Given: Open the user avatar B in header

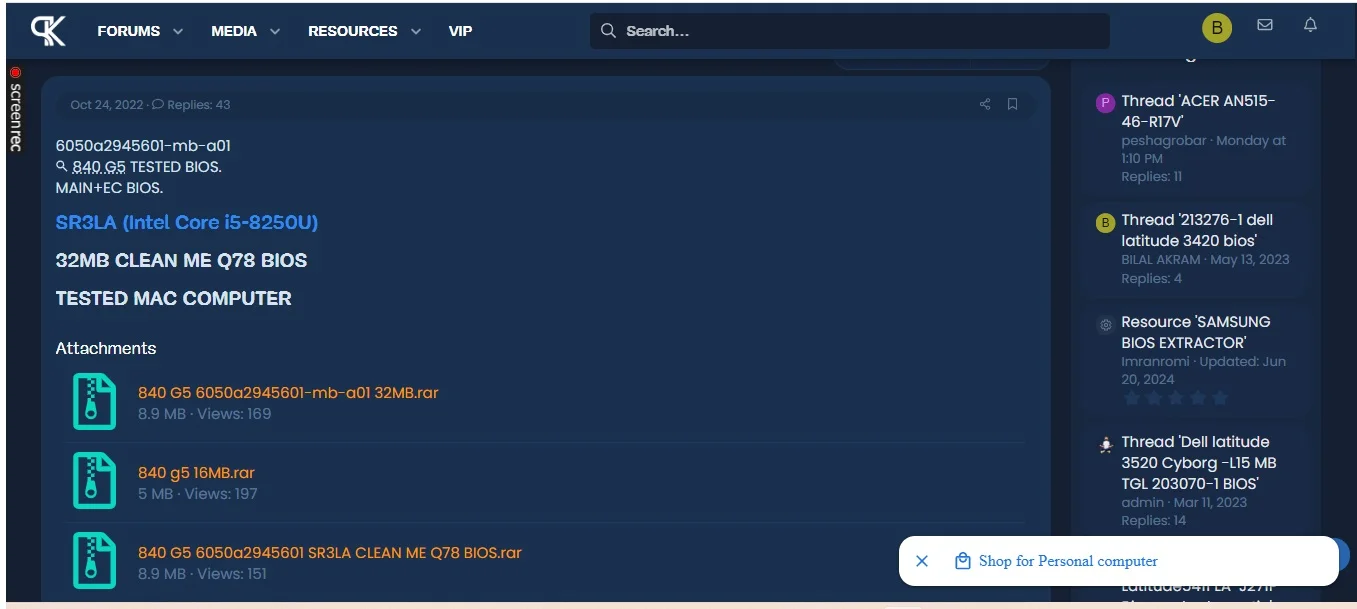Looking at the screenshot, I should tap(1217, 28).
